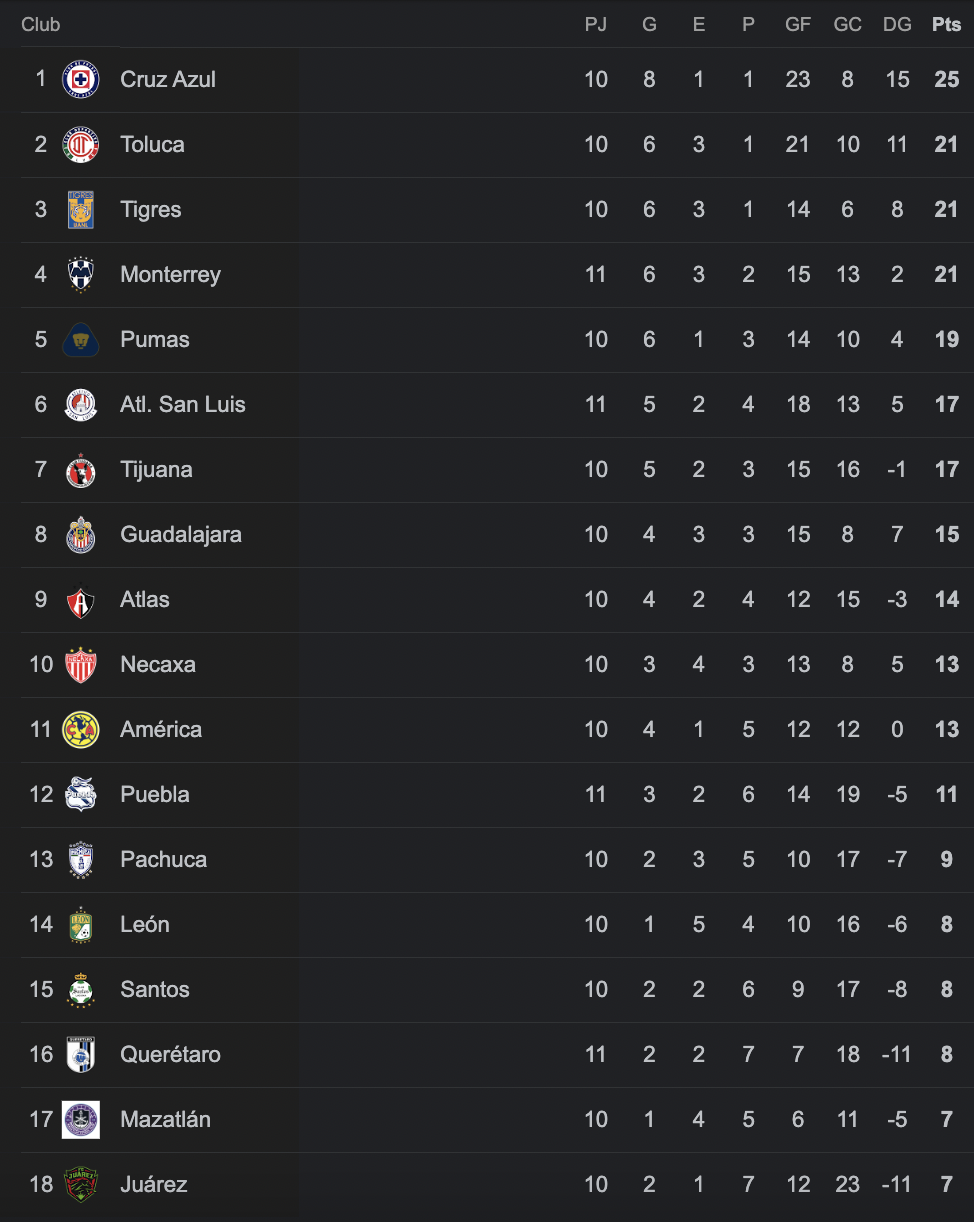Click the León team logo
This screenshot has width=974, height=1222.
81,925
